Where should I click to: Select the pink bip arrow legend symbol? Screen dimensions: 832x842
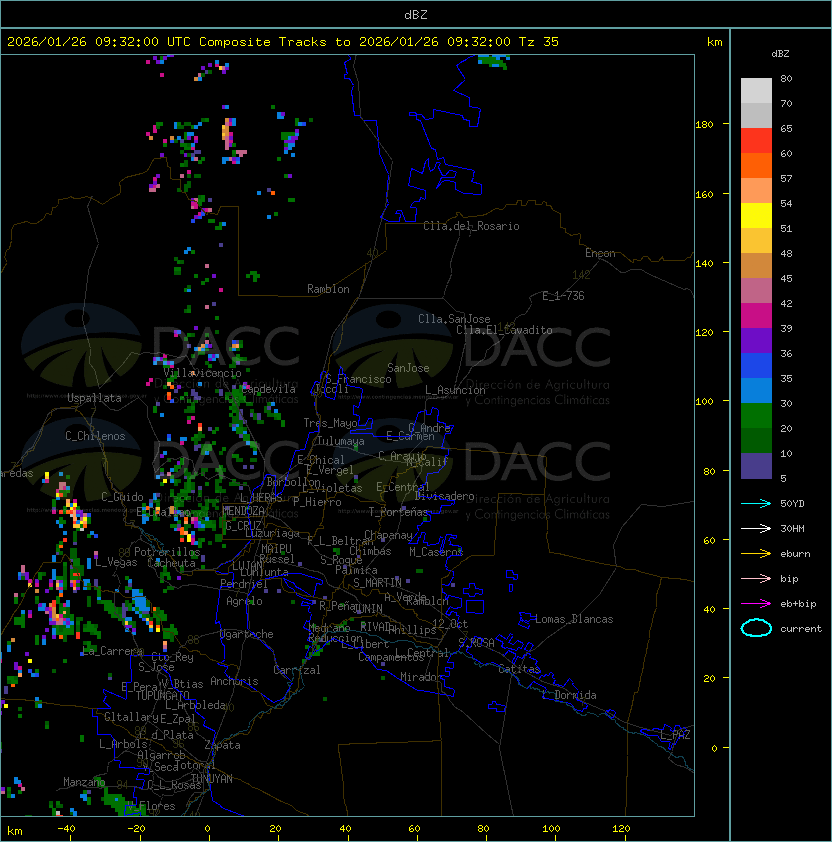click(756, 578)
